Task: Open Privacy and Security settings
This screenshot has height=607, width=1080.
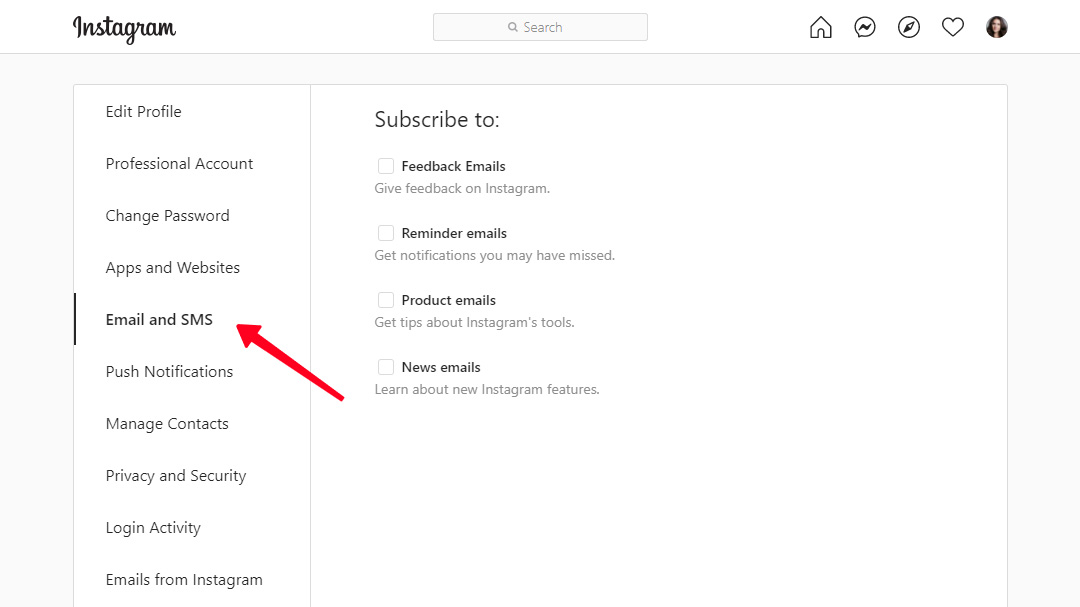Action: point(176,475)
